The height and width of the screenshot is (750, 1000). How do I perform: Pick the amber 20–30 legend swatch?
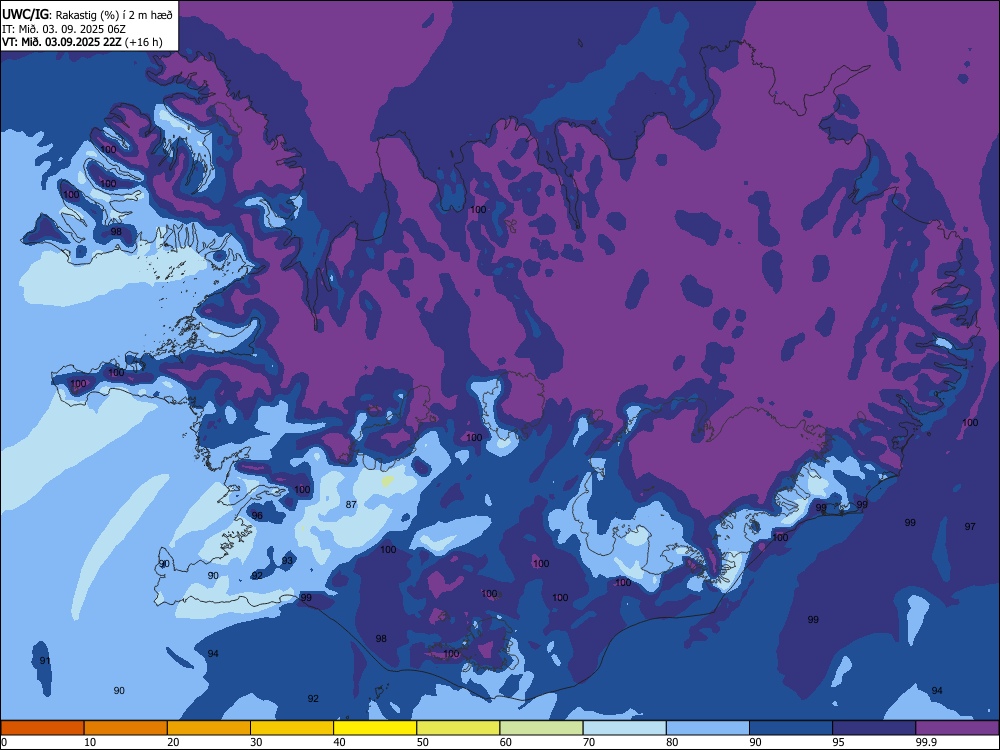209,728
